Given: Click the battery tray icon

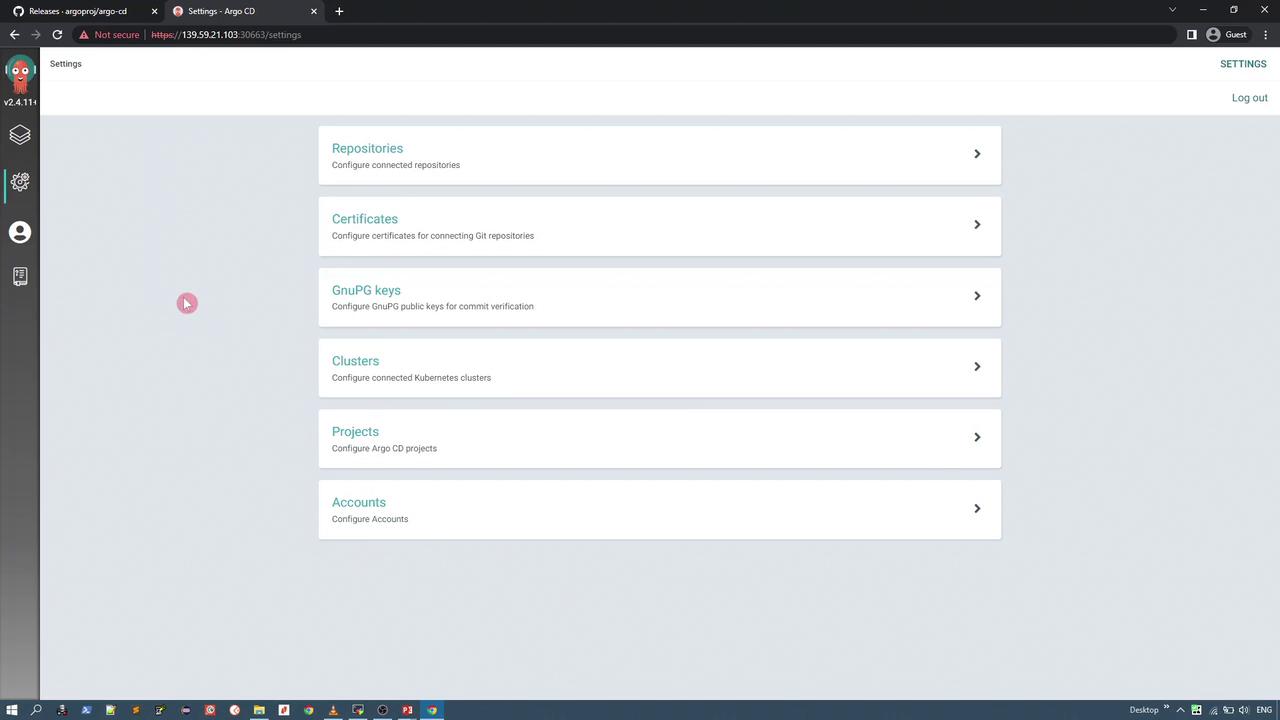Looking at the screenshot, I should coord(1228,710).
